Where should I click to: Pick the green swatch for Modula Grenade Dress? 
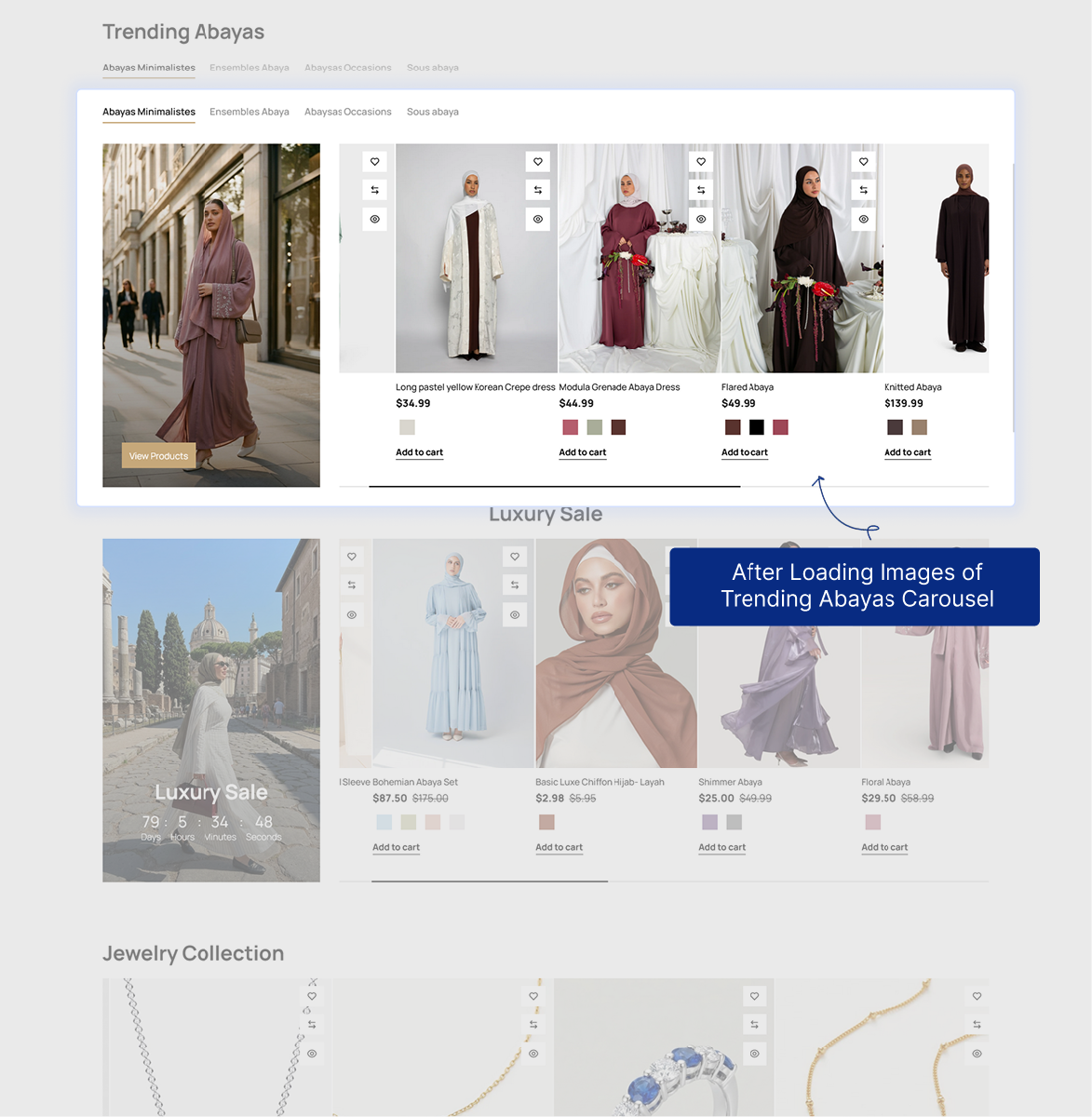click(x=594, y=427)
